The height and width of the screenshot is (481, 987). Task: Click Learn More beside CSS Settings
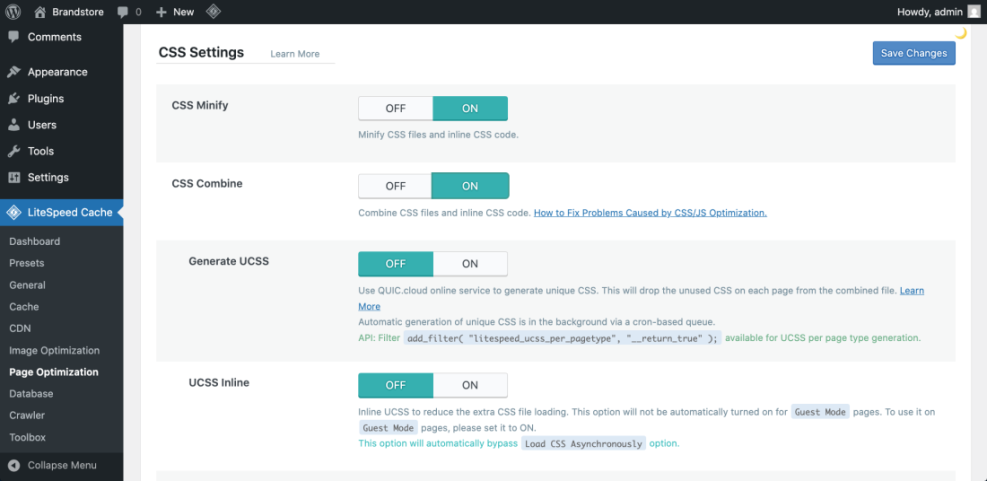click(x=295, y=54)
